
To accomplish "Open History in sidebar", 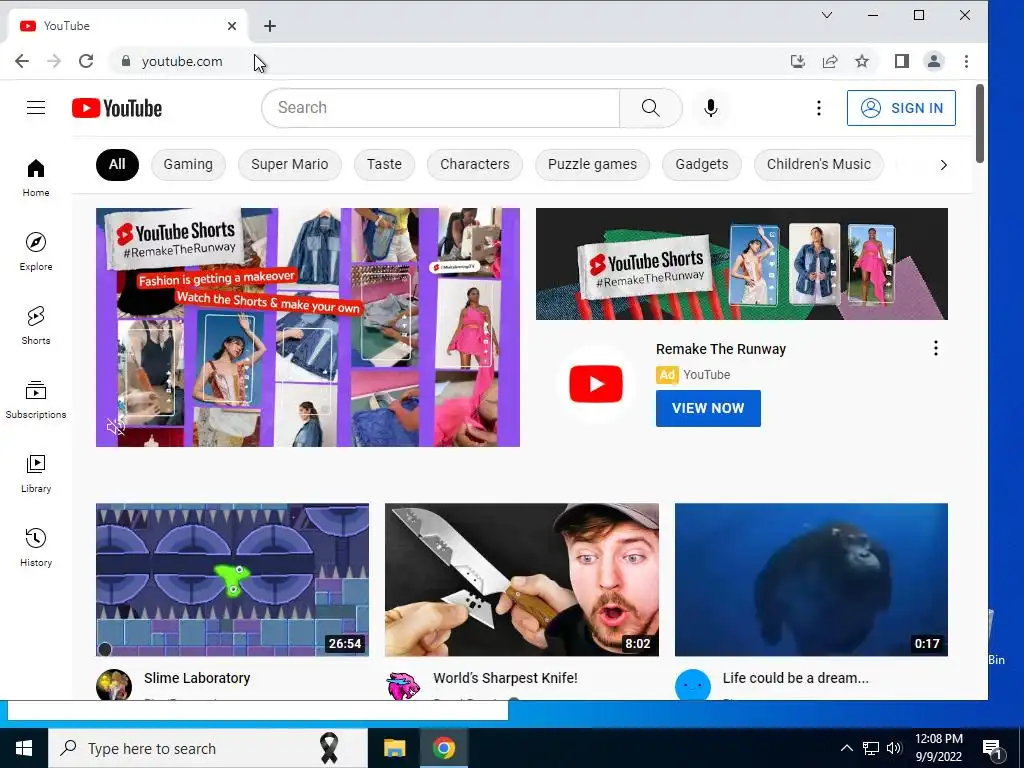I will coord(36,547).
